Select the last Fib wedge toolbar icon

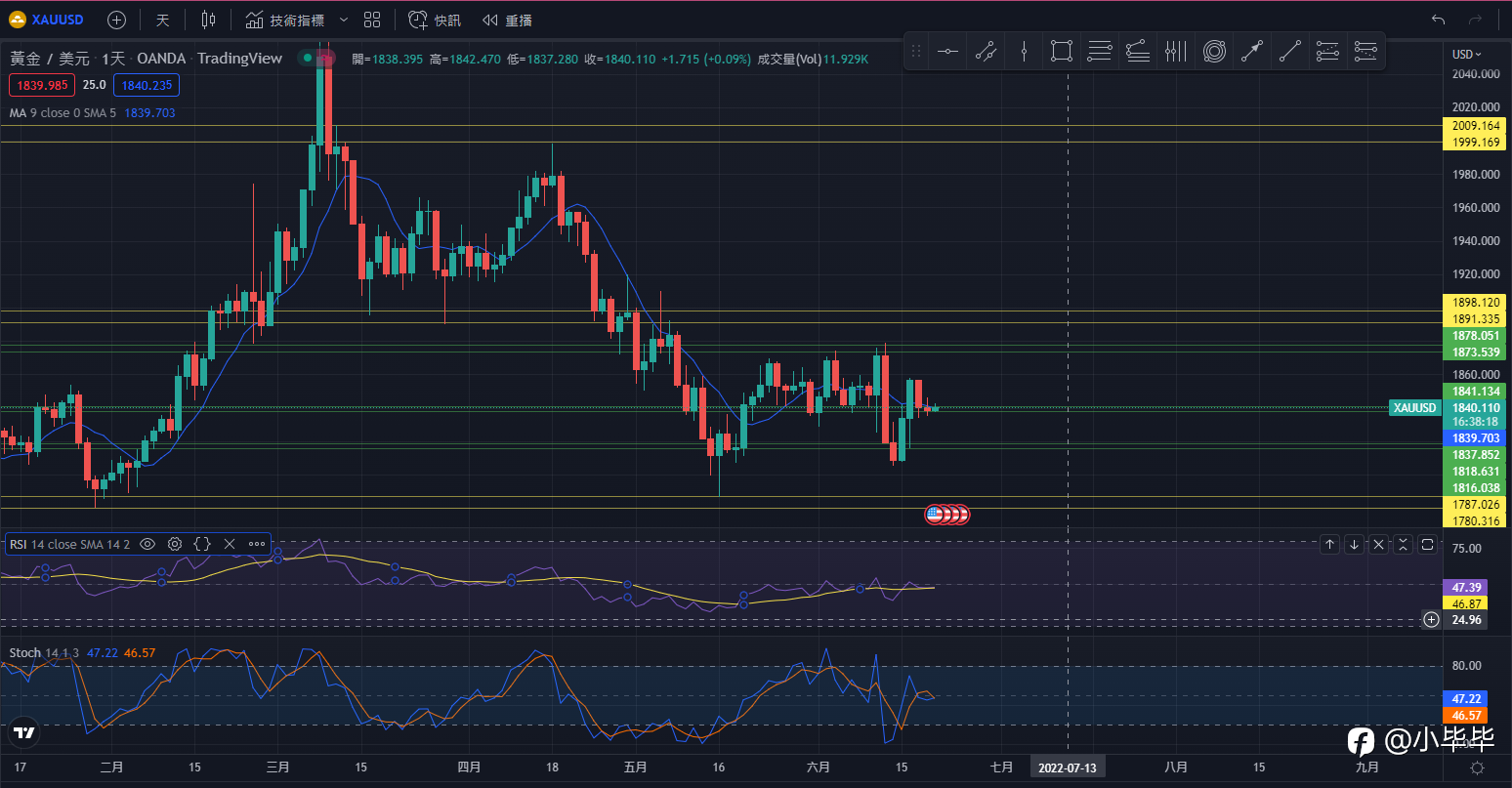[x=1366, y=51]
